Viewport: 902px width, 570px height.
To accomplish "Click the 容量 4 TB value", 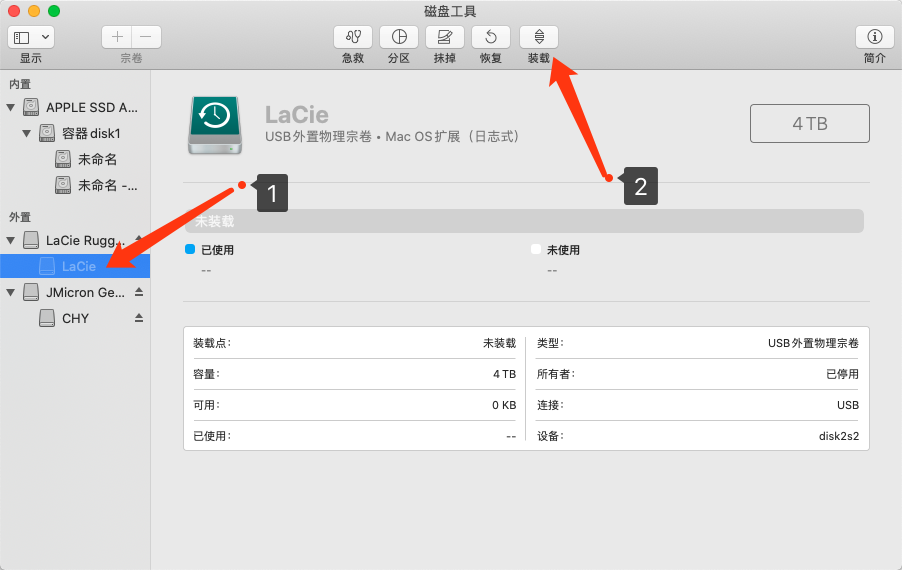I will (x=504, y=374).
